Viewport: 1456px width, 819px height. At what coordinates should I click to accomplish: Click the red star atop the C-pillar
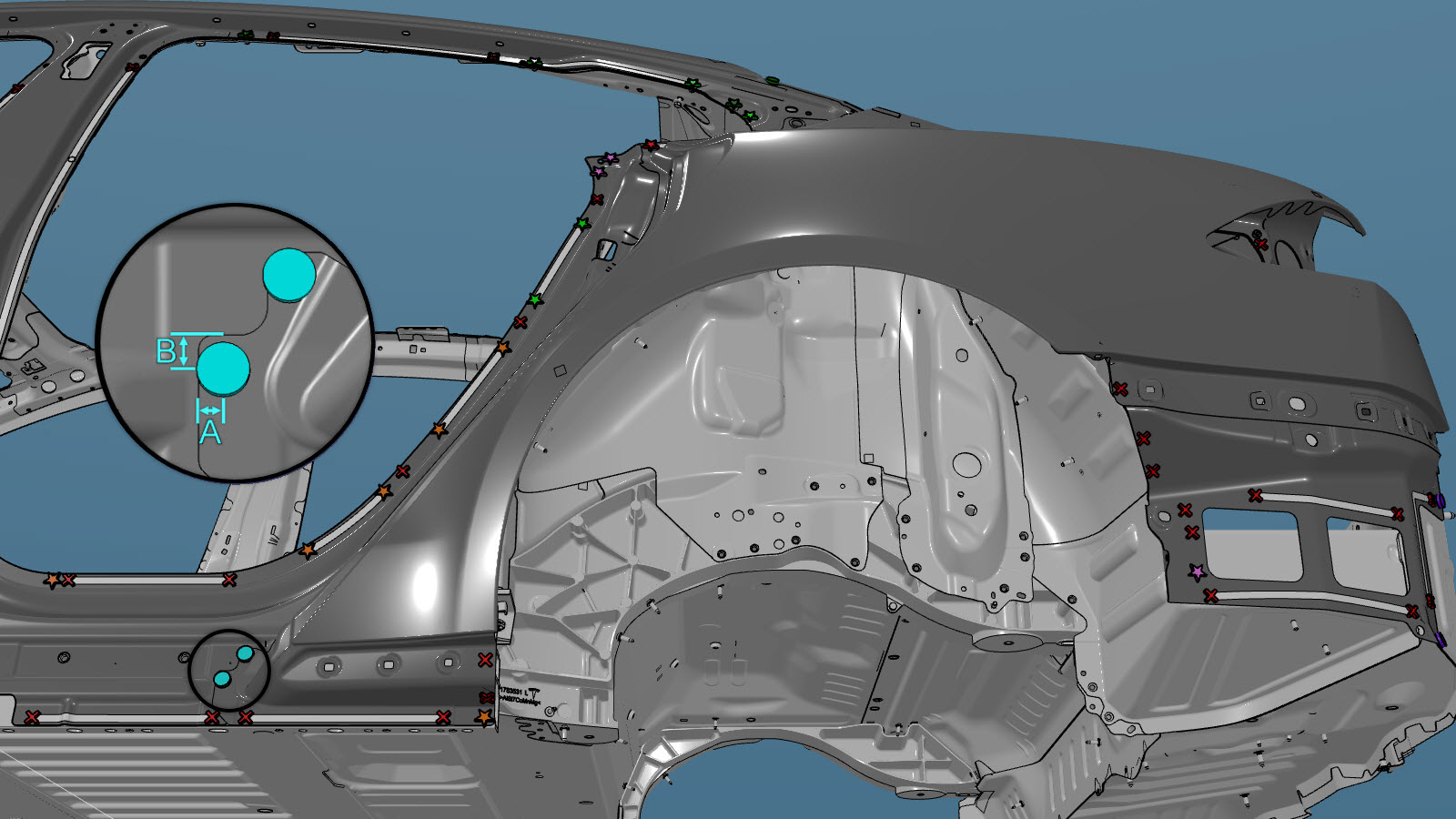(x=650, y=146)
